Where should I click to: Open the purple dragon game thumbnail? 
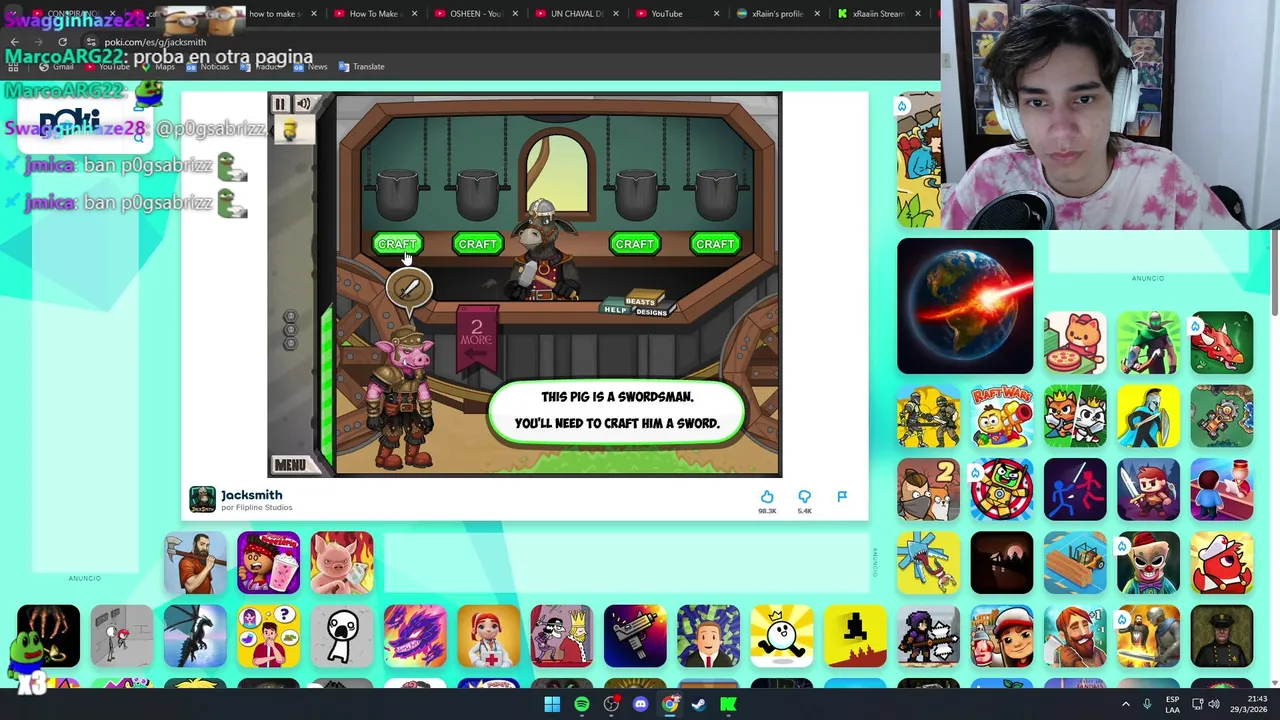(x=415, y=636)
